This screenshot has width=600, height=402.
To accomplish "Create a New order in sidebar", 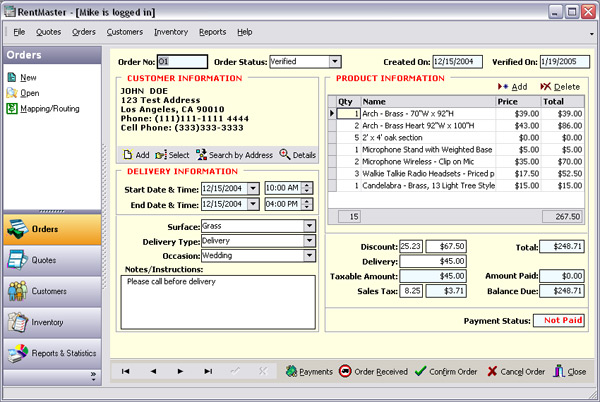I will 22,78.
